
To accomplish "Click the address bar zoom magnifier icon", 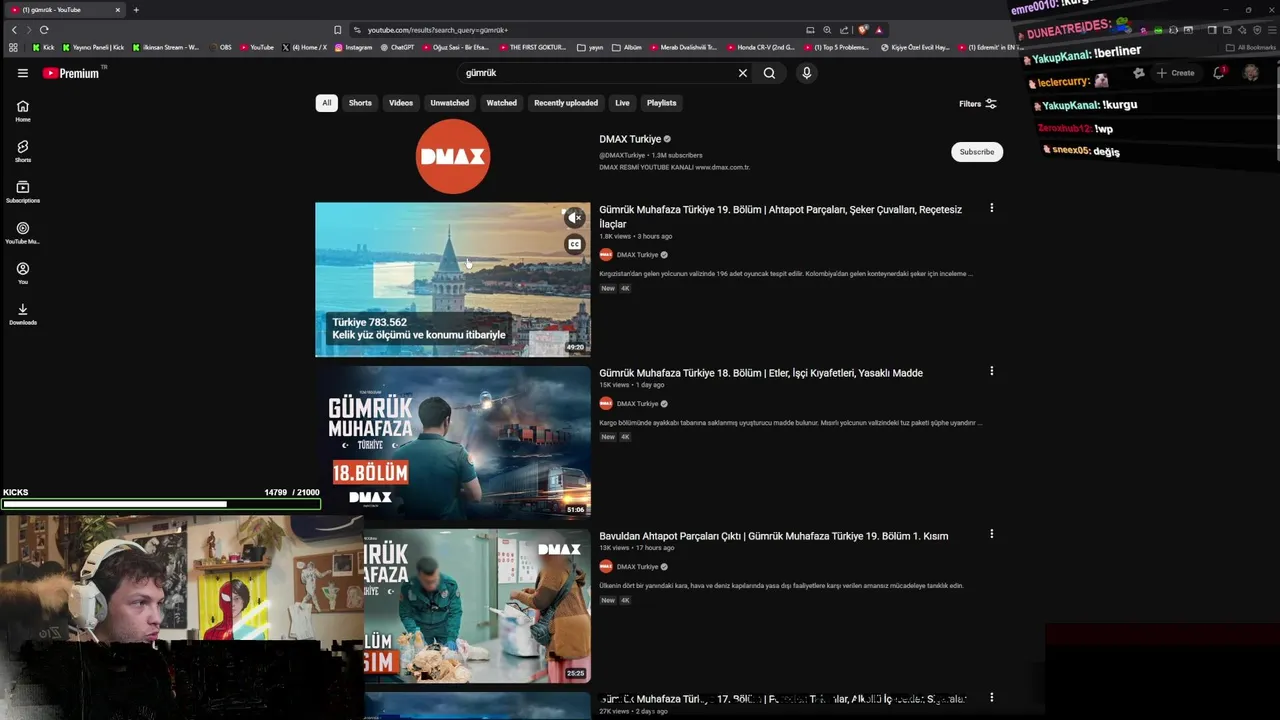I will pyautogui.click(x=827, y=30).
